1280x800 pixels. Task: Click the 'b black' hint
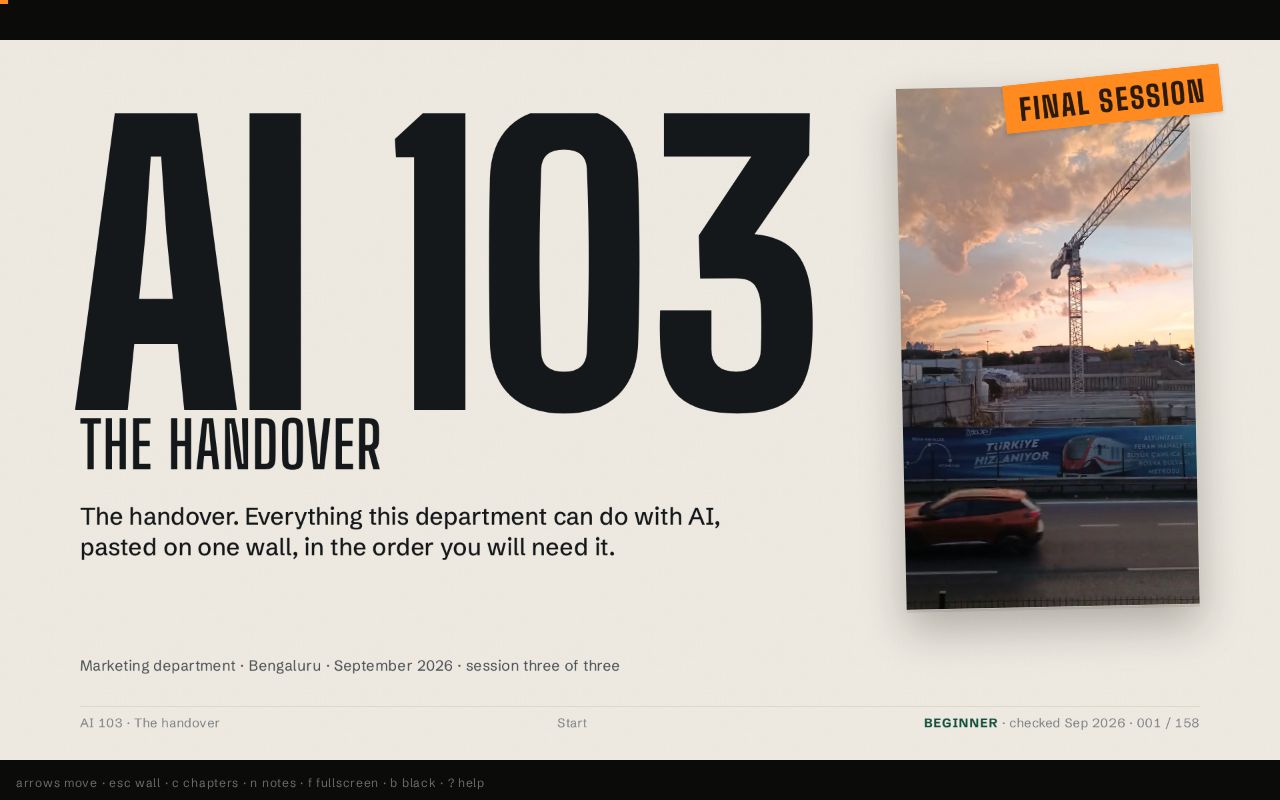pos(413,783)
